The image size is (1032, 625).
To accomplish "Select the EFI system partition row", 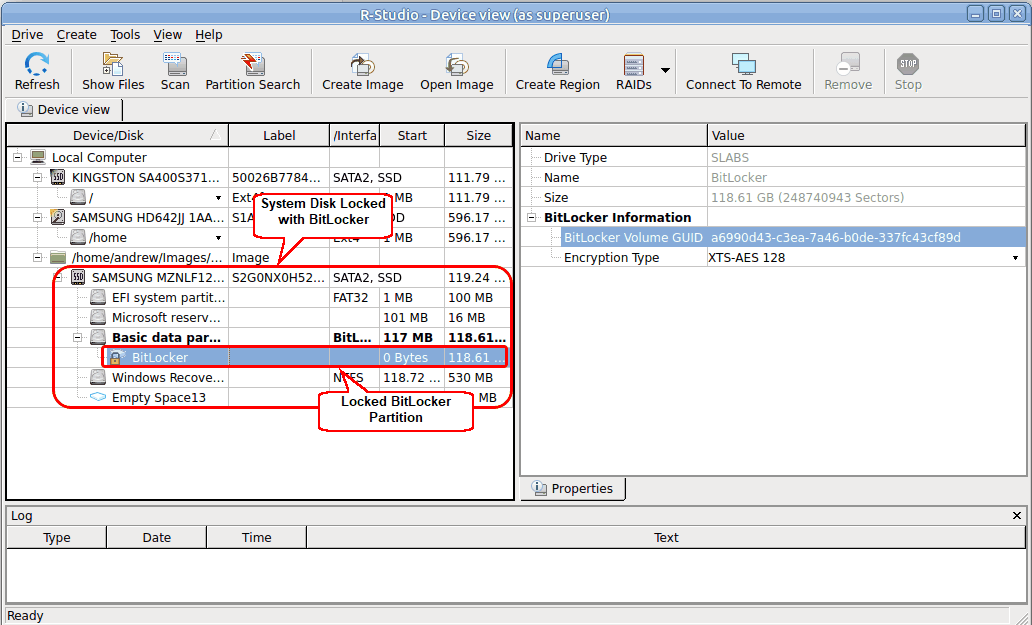I will pos(259,297).
